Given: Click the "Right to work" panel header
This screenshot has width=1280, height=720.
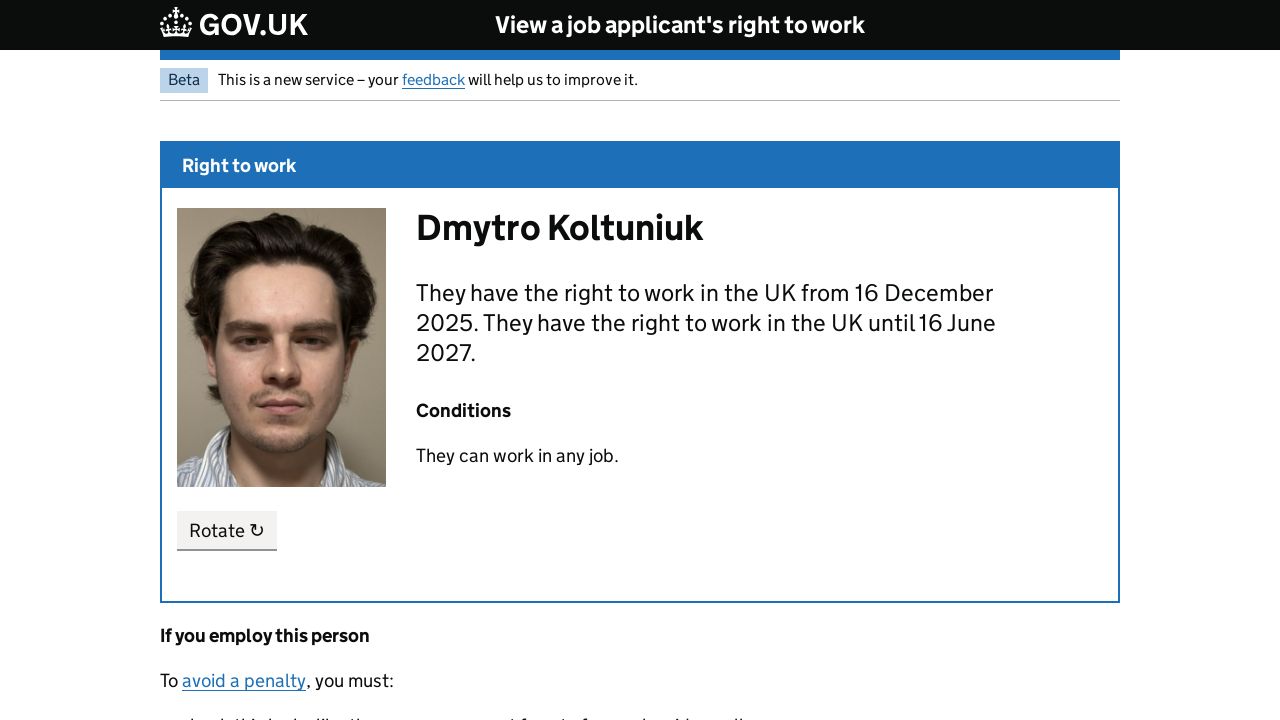Looking at the screenshot, I should pos(239,166).
